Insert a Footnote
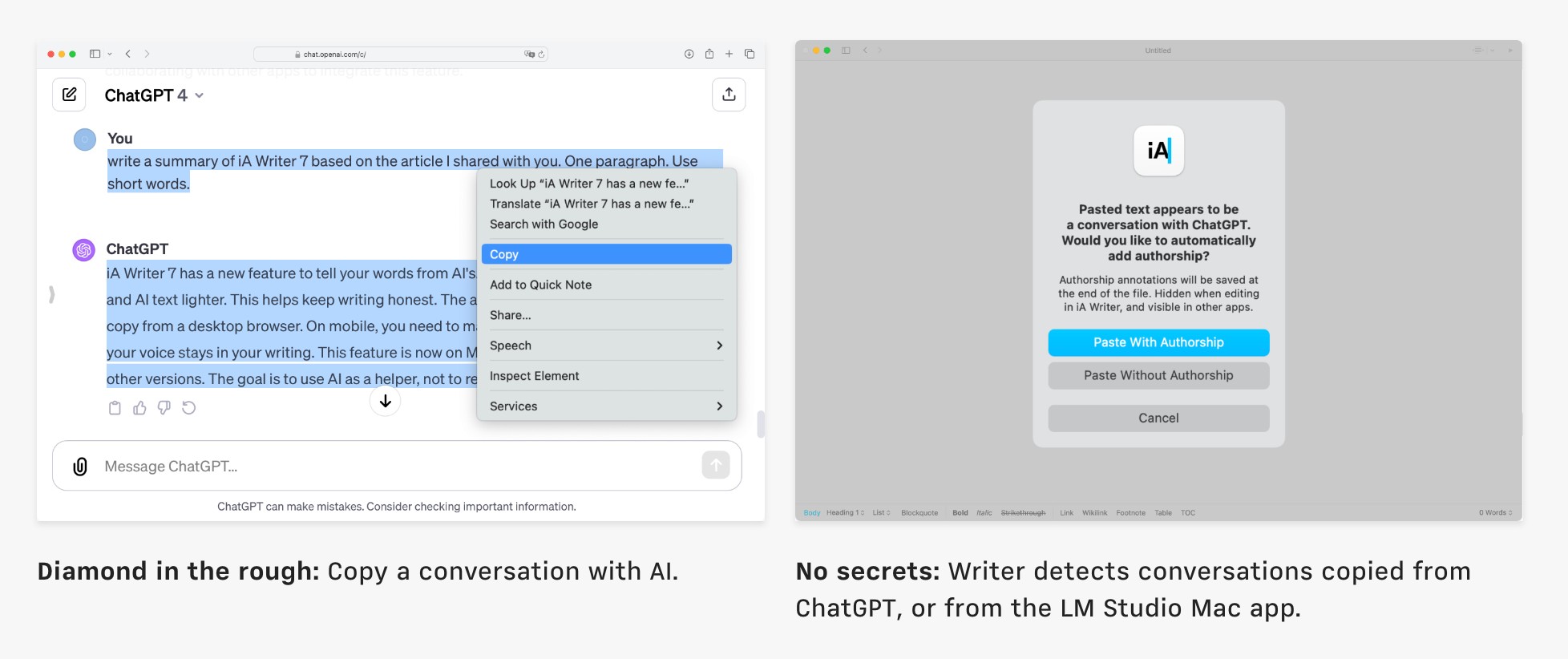 [x=1130, y=513]
